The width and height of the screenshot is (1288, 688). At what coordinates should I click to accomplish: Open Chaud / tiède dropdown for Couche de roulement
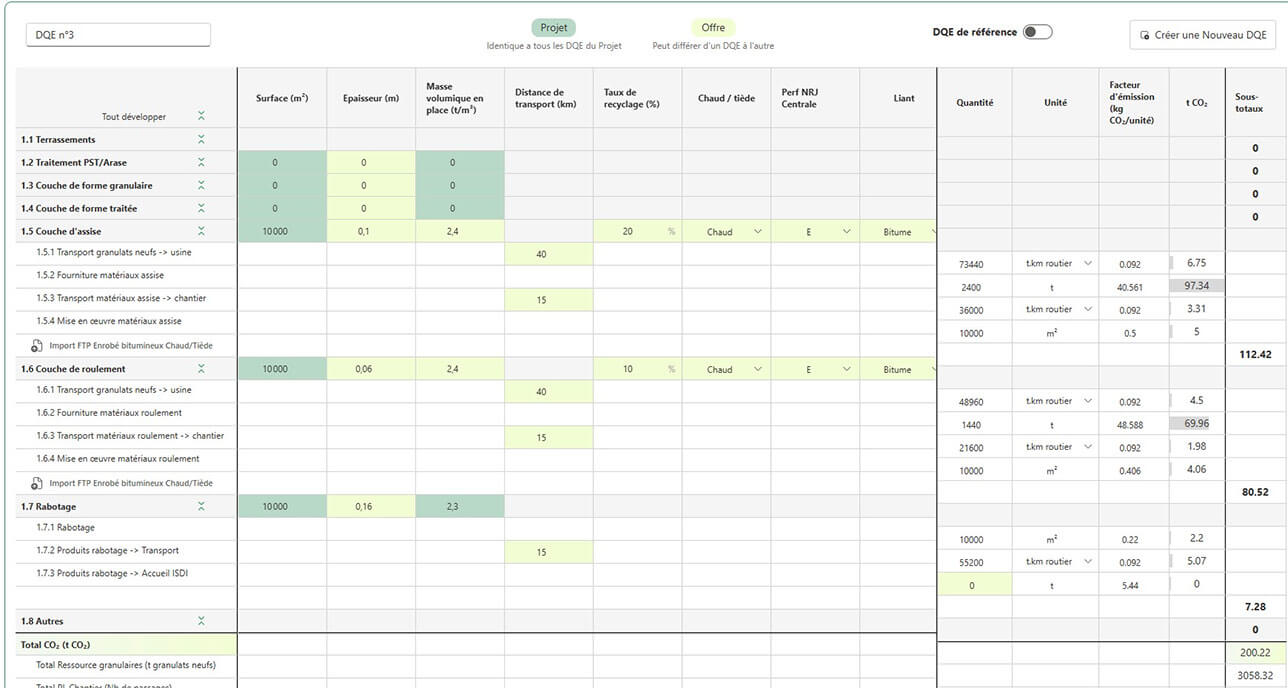click(726, 369)
